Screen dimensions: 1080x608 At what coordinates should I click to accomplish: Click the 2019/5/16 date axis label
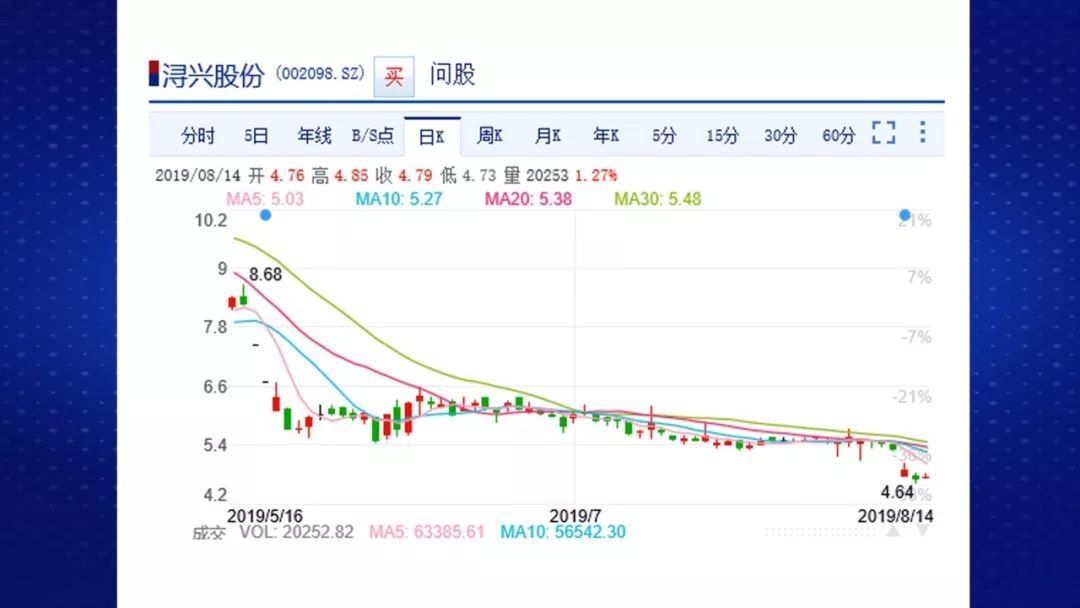click(x=265, y=516)
